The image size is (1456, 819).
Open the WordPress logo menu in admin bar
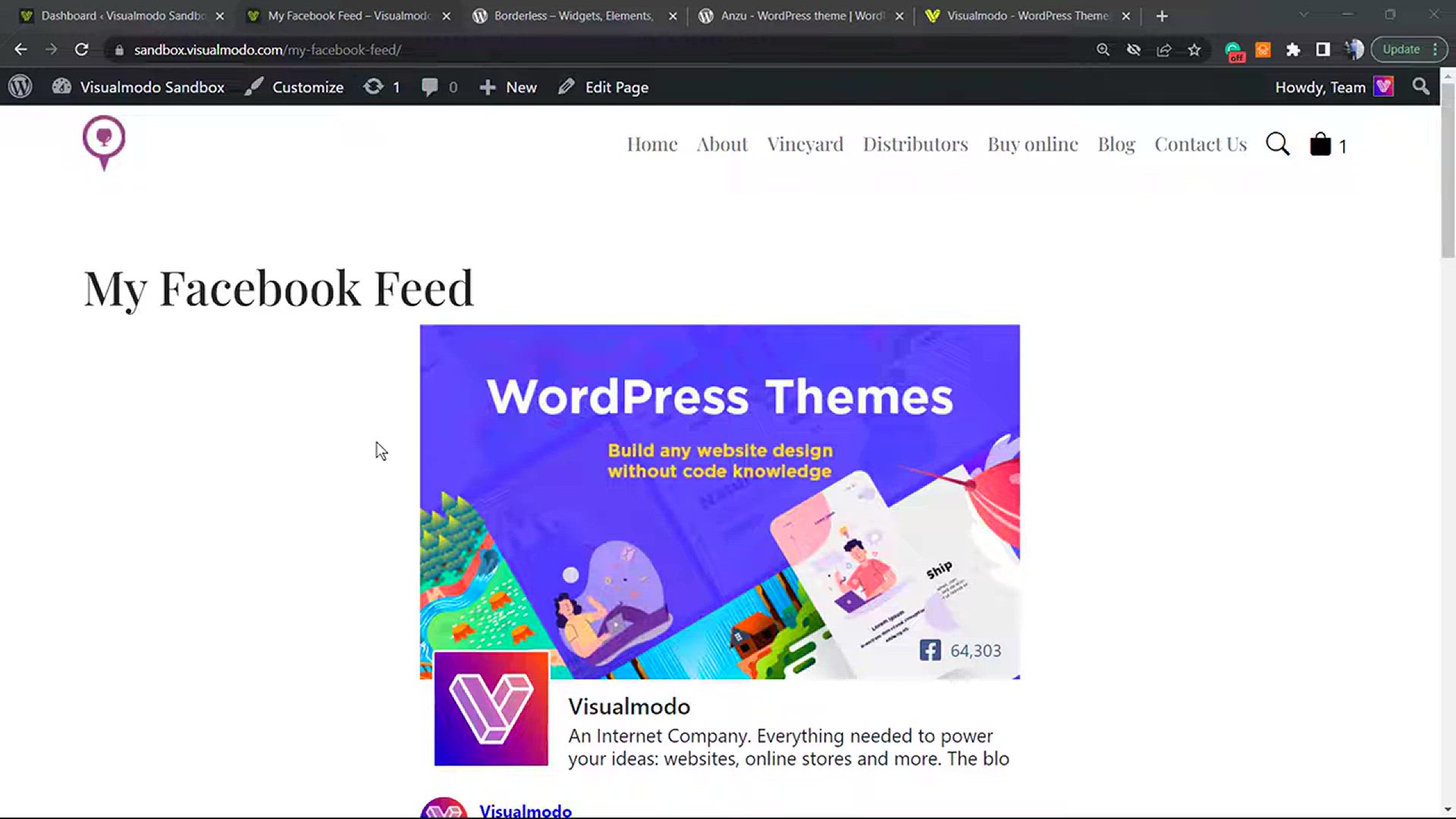[20, 86]
